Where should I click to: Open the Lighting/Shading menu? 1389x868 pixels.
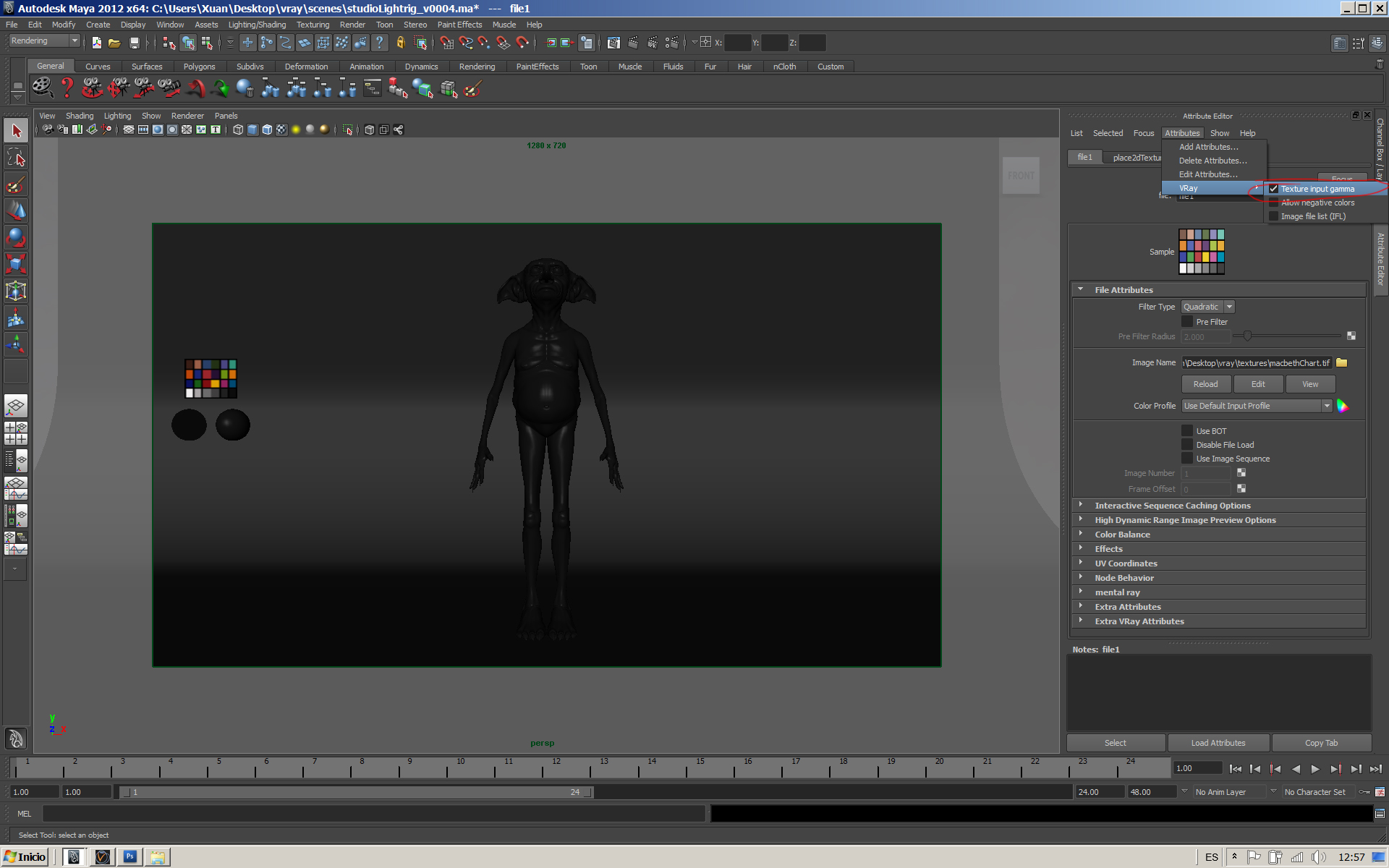pyautogui.click(x=257, y=25)
